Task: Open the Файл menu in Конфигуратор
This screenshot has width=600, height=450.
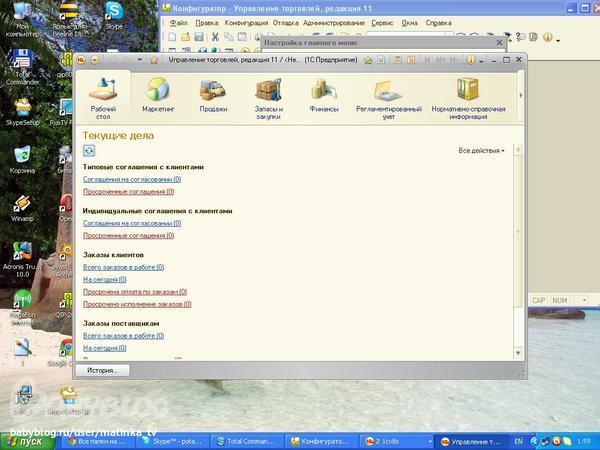Action: pos(179,22)
